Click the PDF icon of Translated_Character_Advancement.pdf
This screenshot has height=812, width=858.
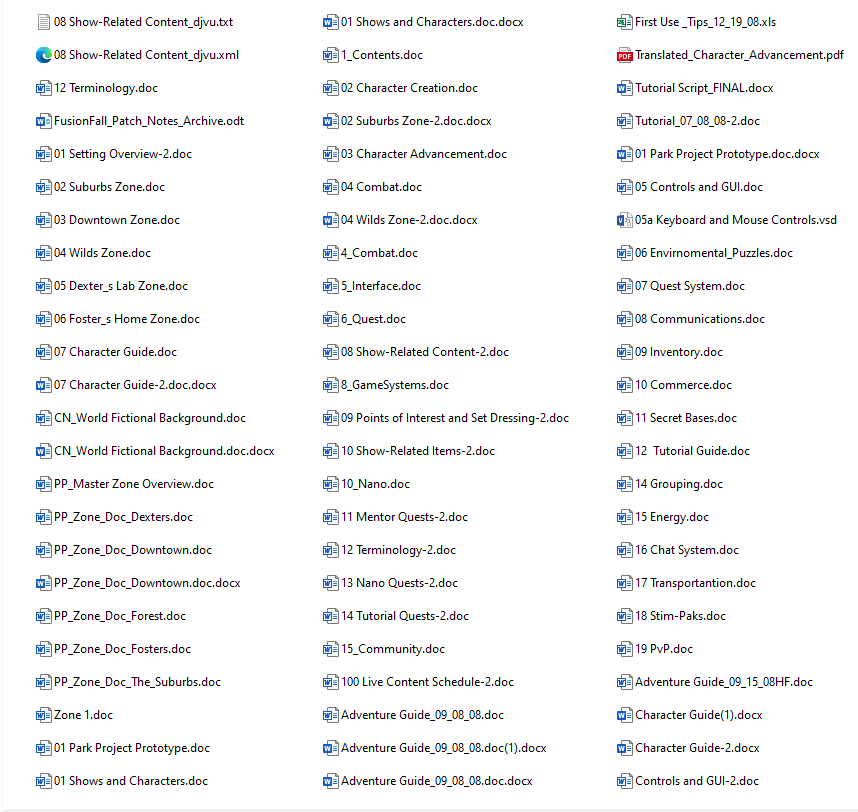tap(624, 55)
